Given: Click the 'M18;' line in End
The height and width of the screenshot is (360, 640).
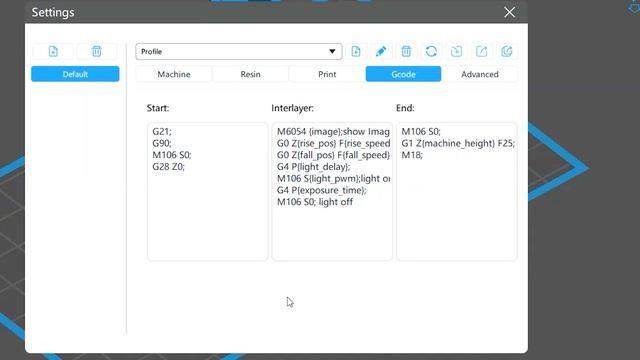Looking at the screenshot, I should [412, 155].
